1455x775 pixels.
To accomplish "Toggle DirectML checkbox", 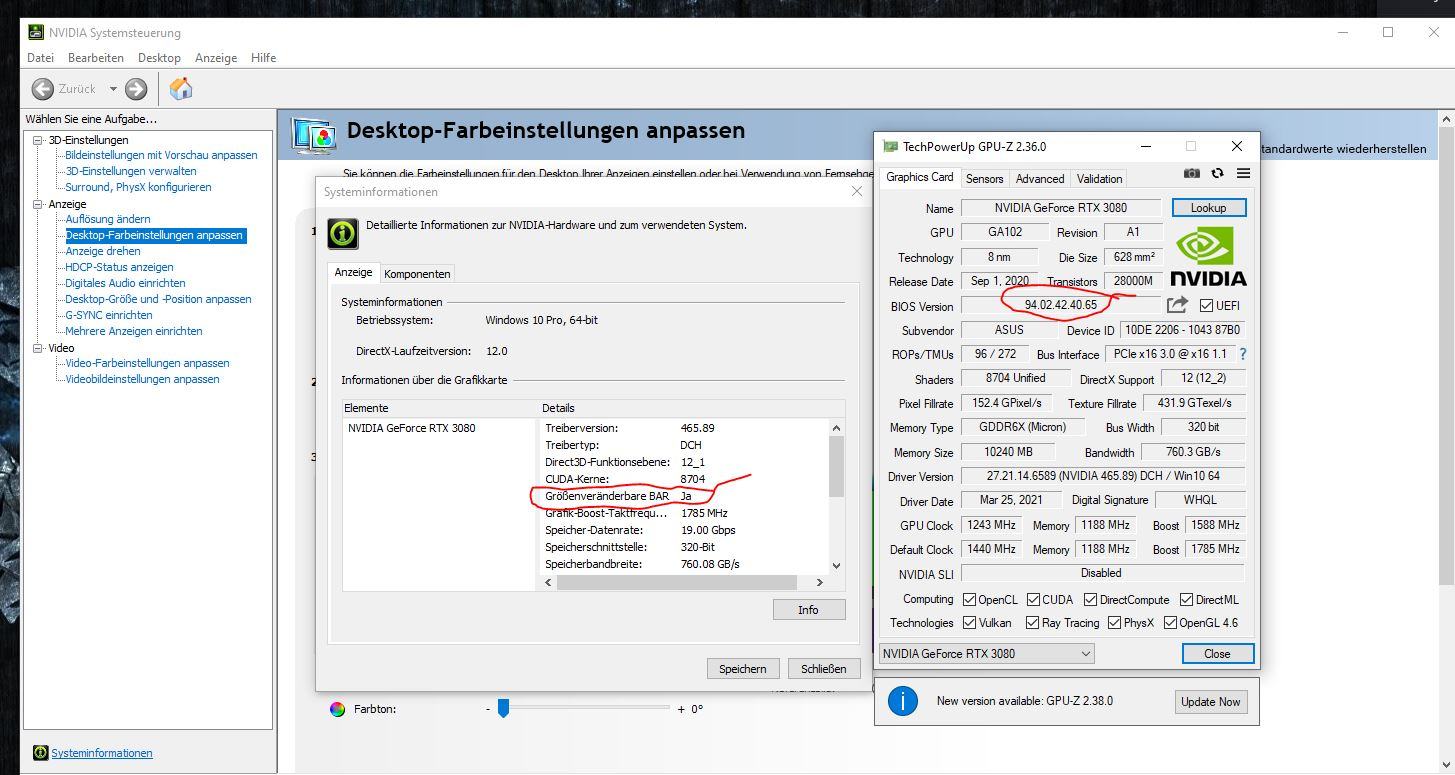I will coord(1186,600).
